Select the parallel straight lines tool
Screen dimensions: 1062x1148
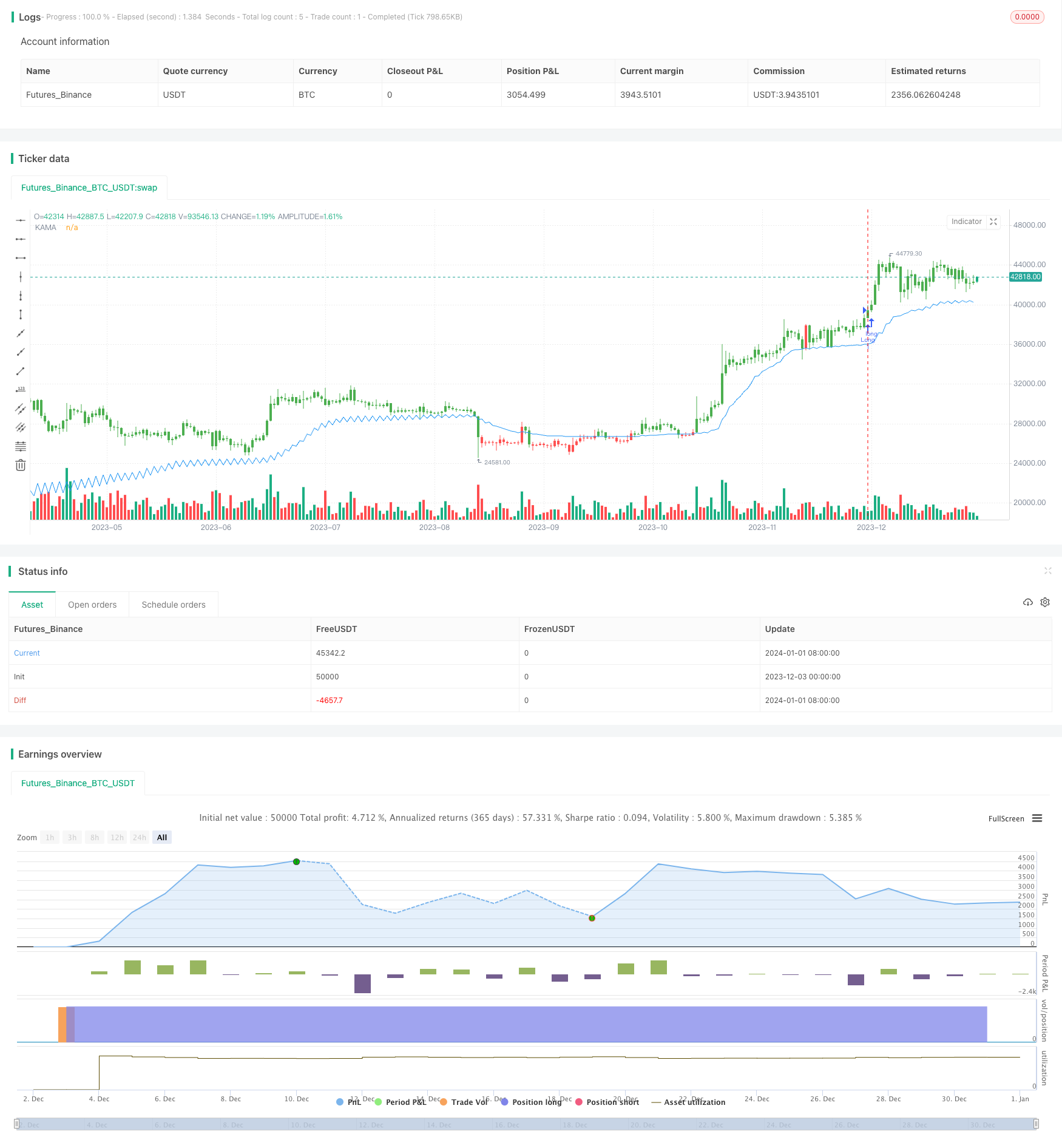tap(21, 427)
